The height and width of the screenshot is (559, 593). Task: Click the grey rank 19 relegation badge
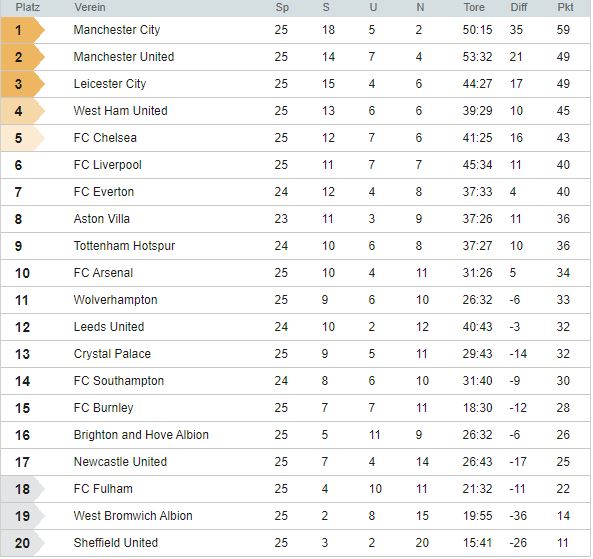pyautogui.click(x=23, y=516)
